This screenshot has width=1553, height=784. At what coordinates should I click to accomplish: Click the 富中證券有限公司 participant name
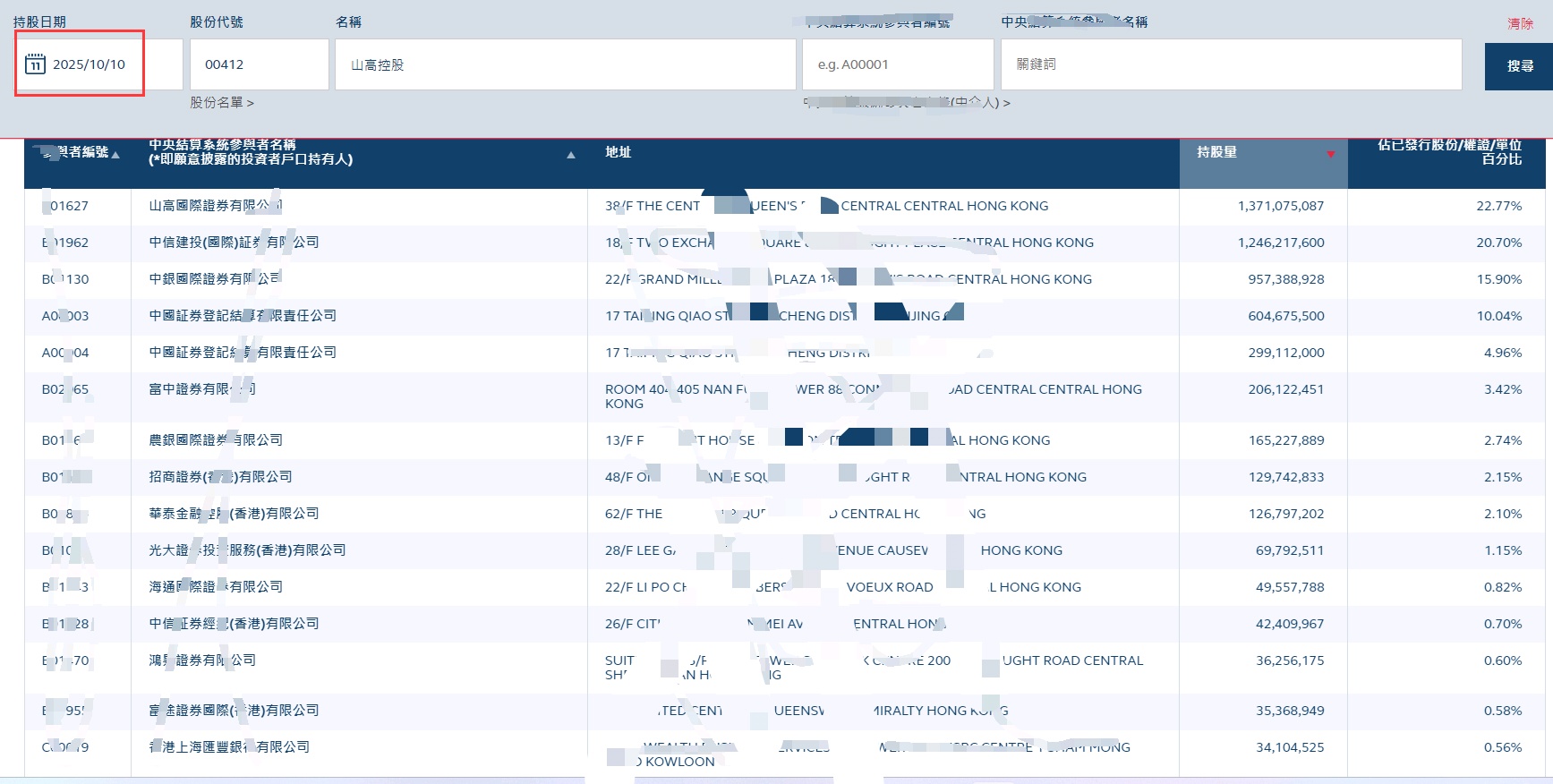click(201, 389)
